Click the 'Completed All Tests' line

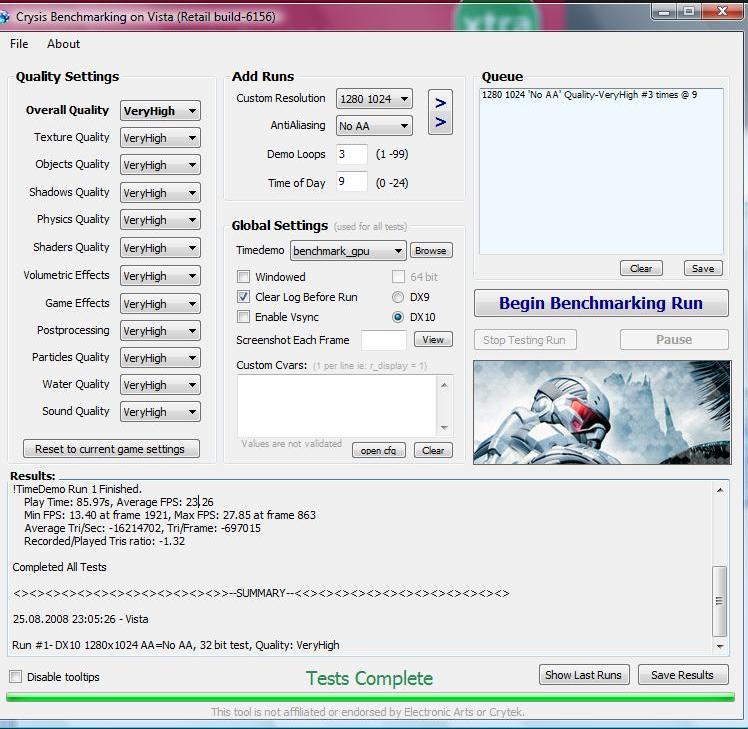60,567
